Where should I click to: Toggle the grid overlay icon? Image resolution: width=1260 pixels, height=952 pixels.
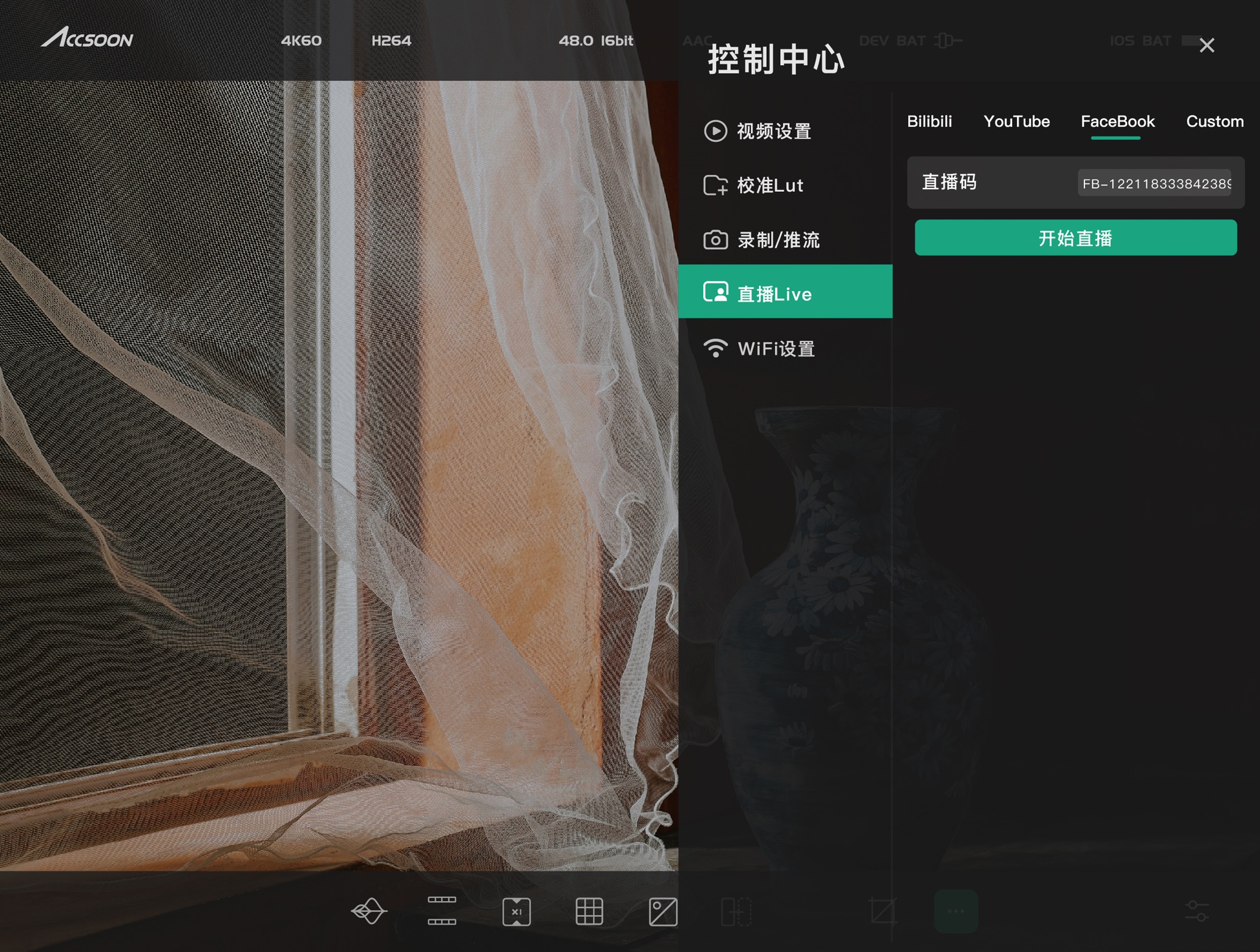coord(589,911)
